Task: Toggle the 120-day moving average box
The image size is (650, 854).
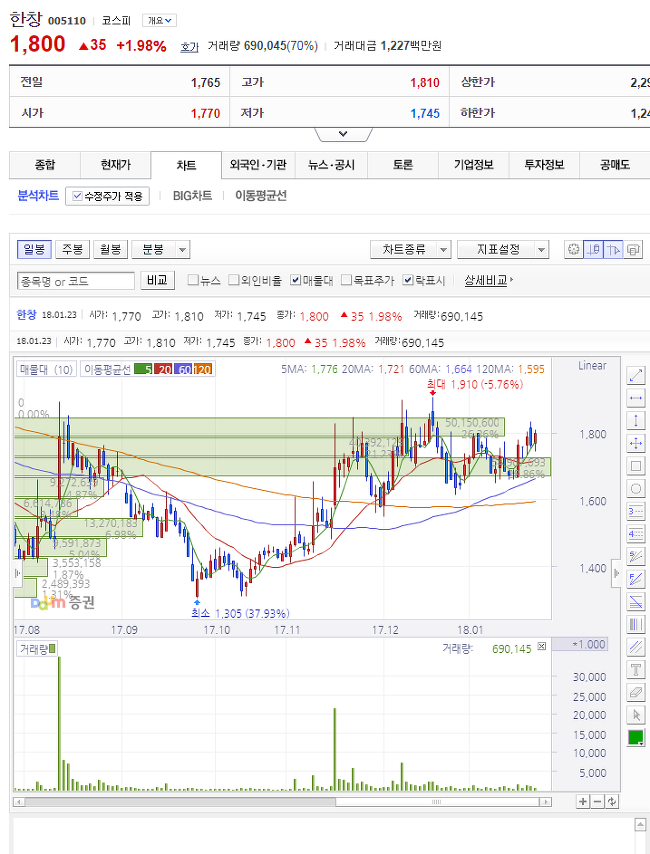Action: click(x=202, y=369)
